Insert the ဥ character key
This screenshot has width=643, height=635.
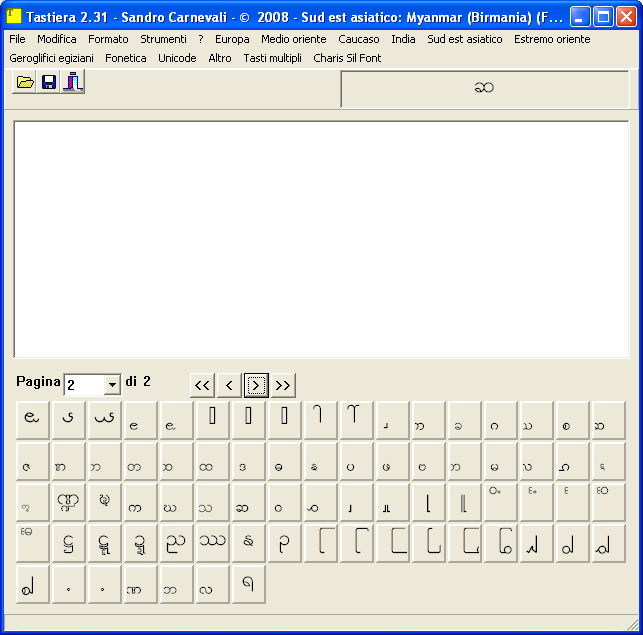pos(285,543)
